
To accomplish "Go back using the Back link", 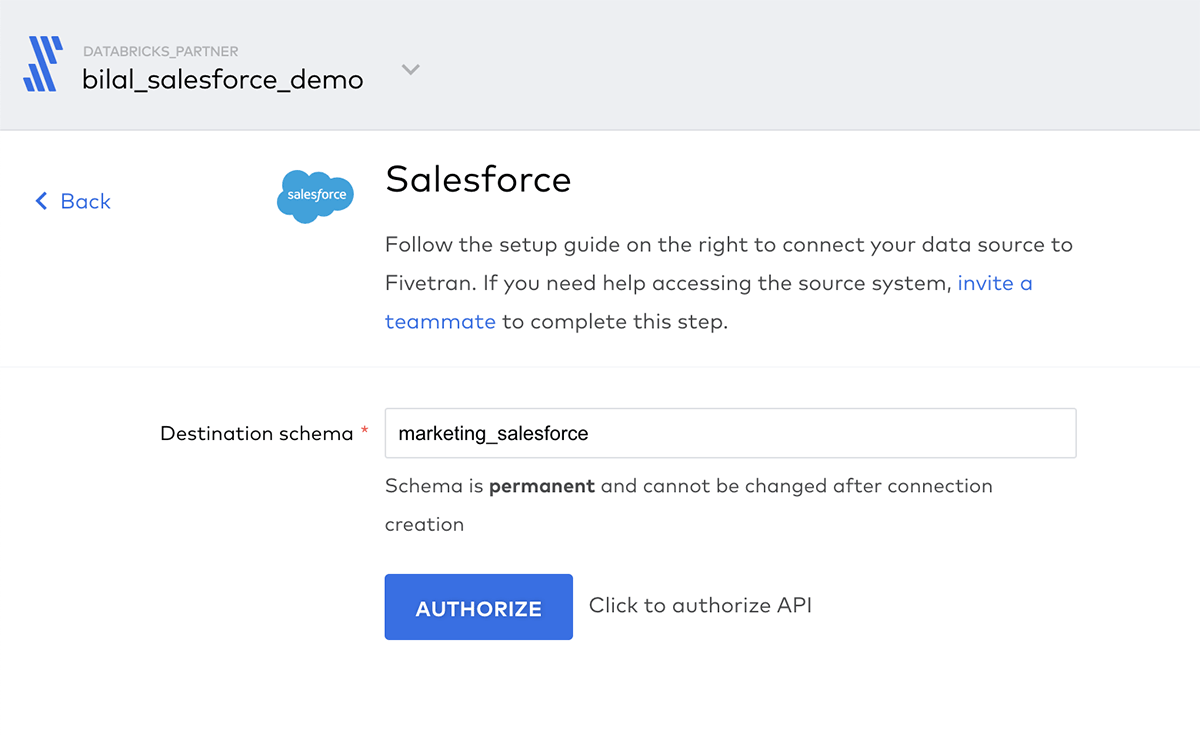I will click(x=85, y=201).
